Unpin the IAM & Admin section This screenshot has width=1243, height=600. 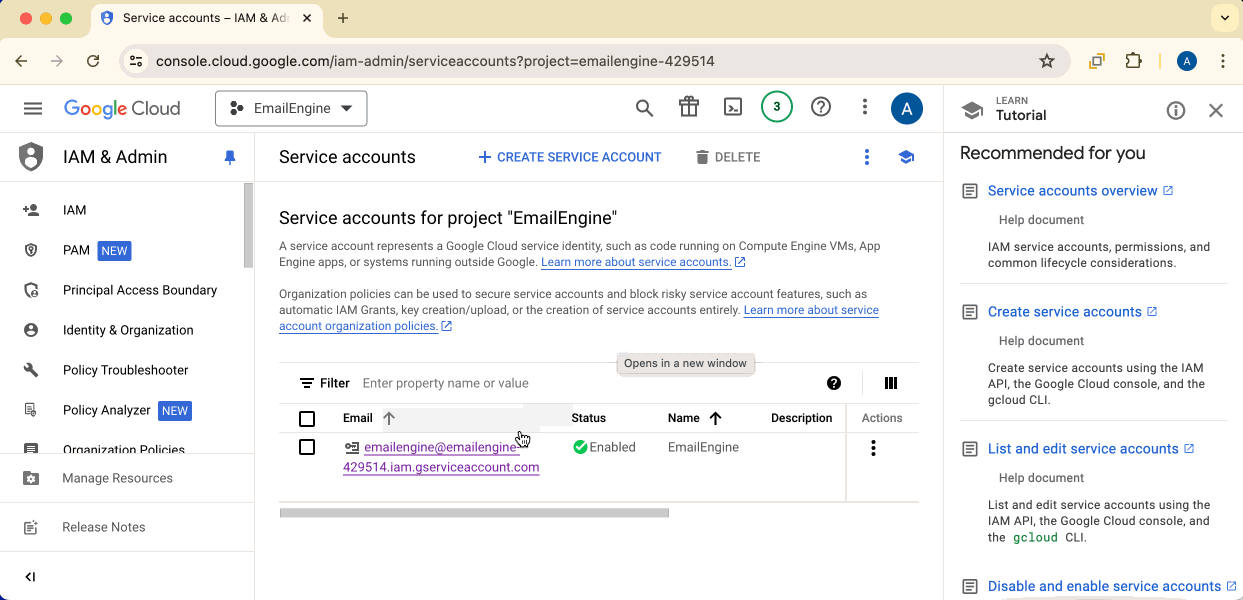[x=229, y=157]
